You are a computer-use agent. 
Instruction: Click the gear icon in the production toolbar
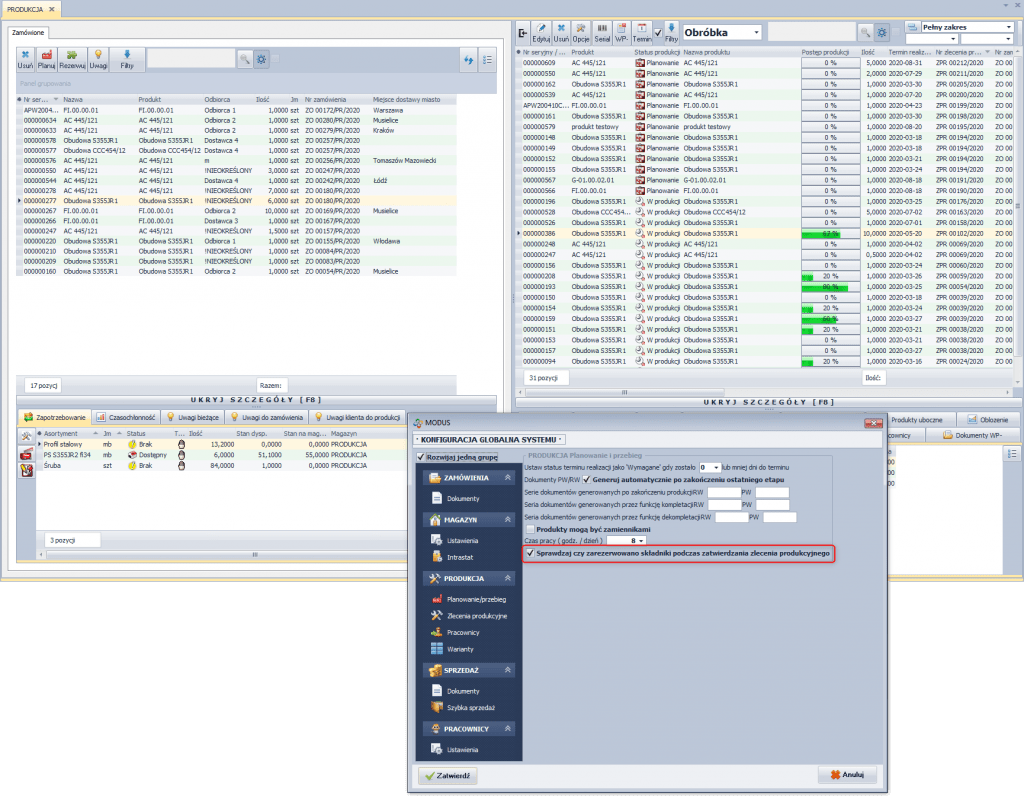pos(882,32)
